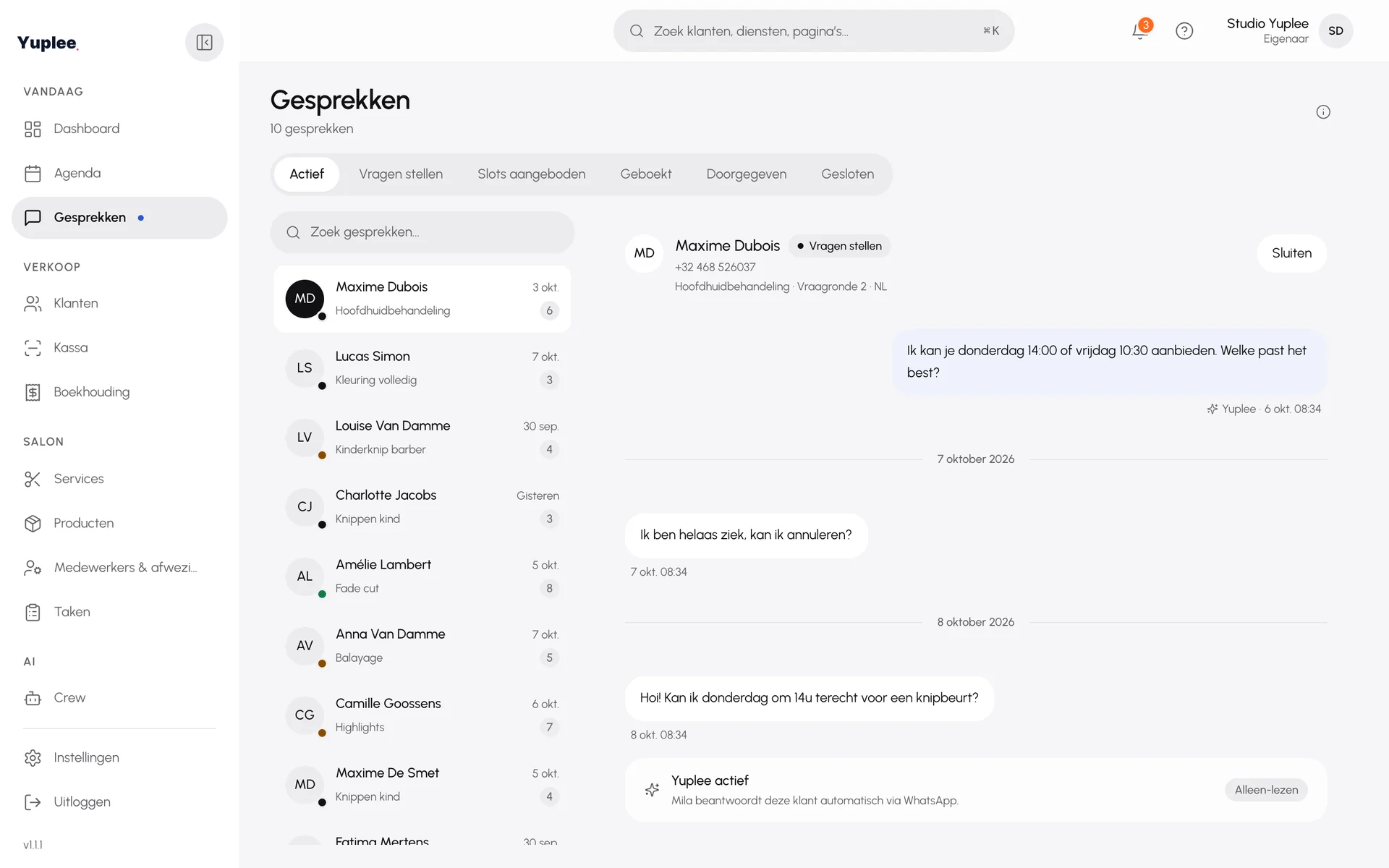
Task: Click the phone number +32 468 526037
Action: [715, 268]
